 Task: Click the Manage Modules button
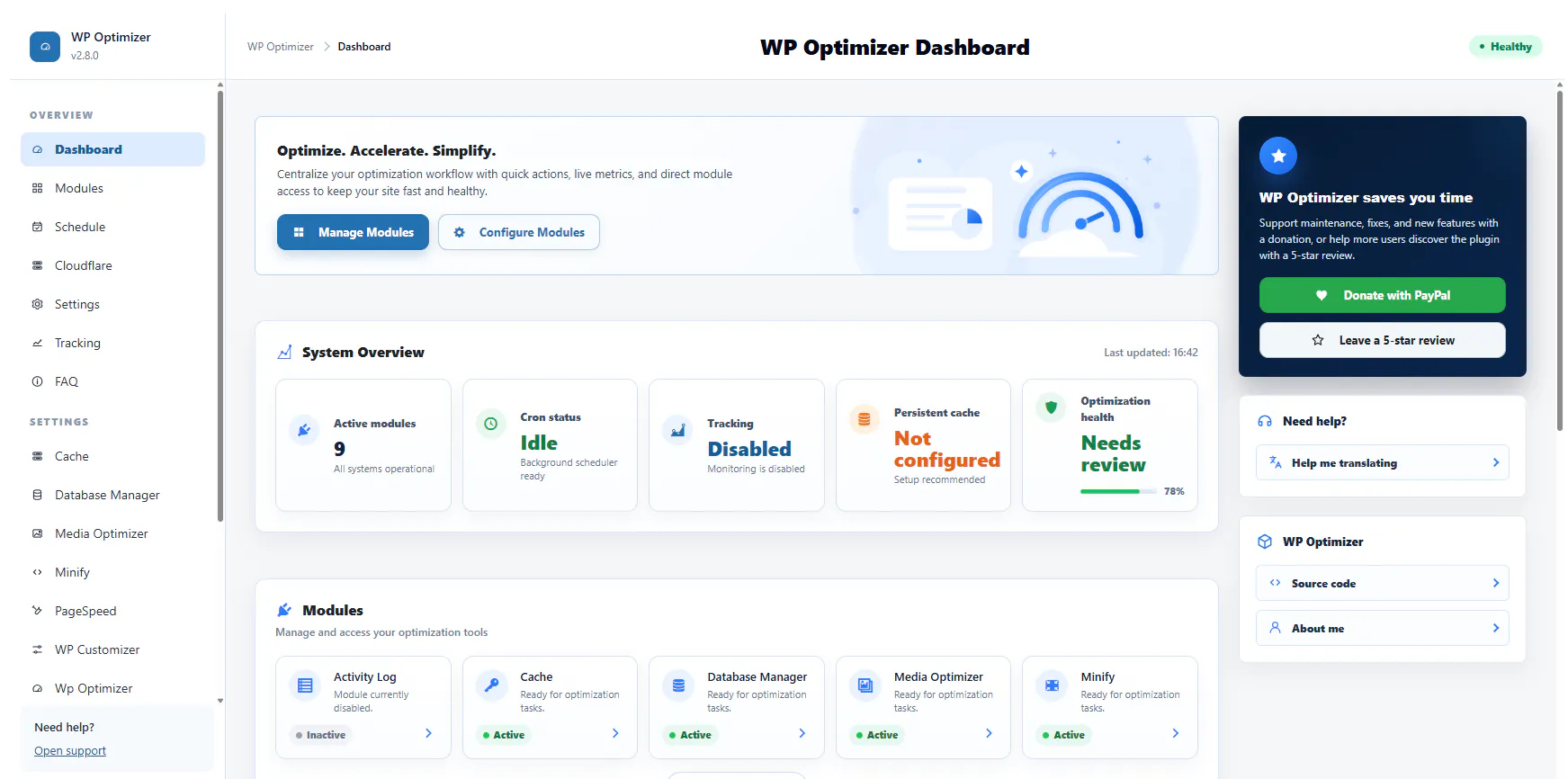click(x=353, y=232)
